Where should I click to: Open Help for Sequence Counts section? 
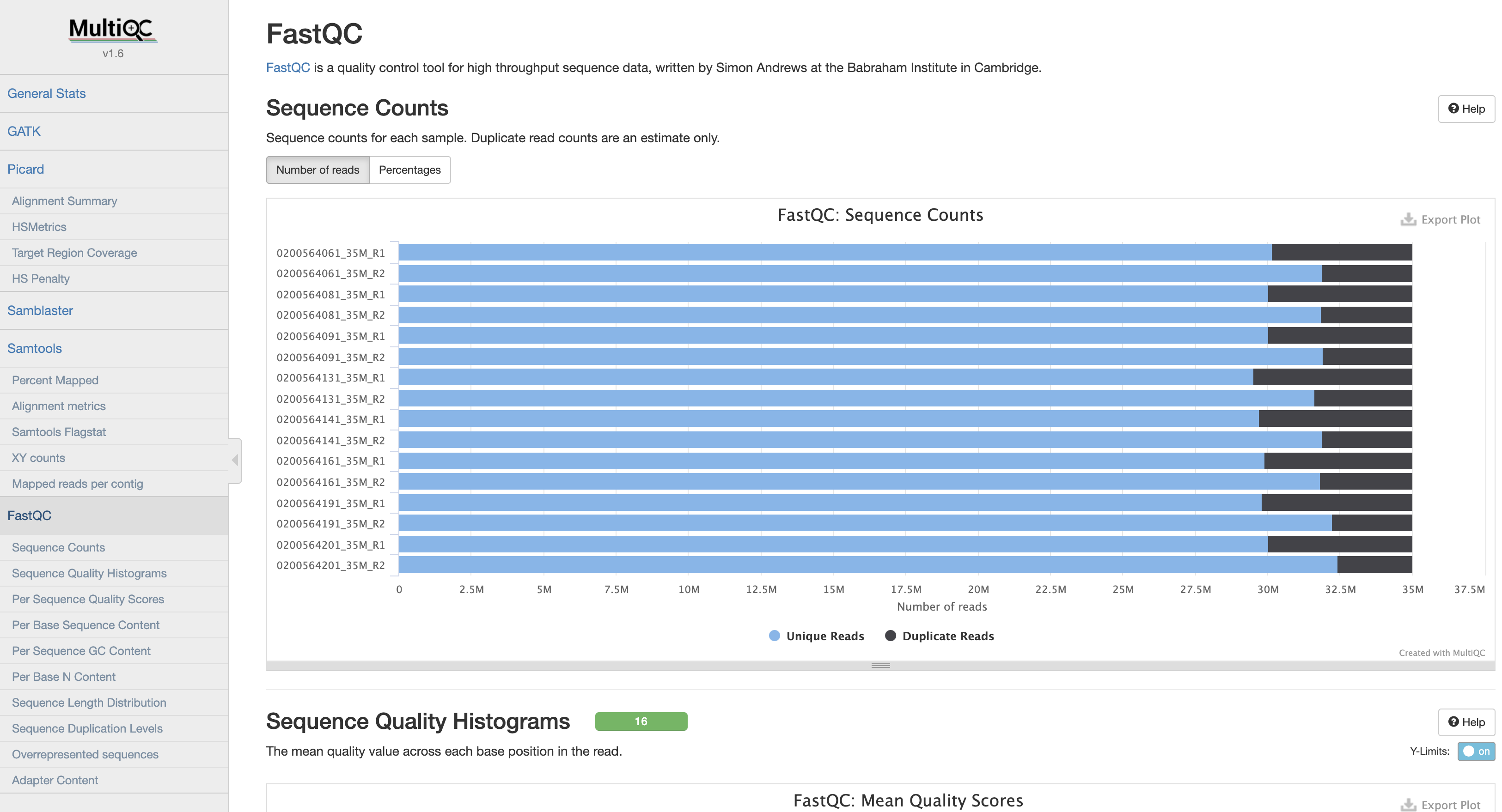pos(1466,109)
